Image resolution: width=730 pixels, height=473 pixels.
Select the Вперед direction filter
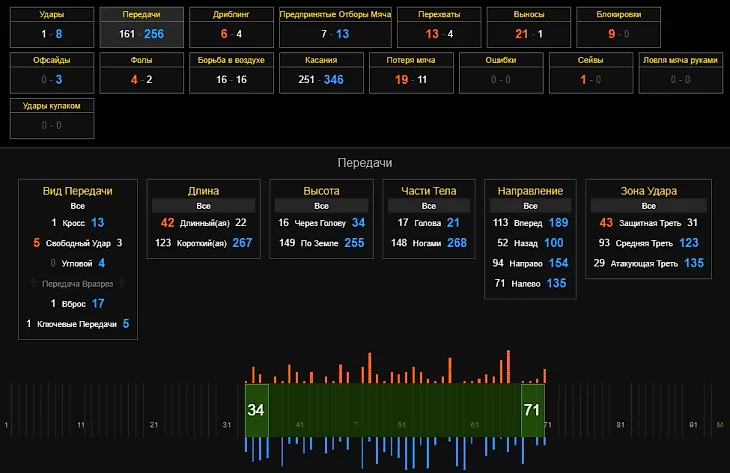(x=526, y=223)
